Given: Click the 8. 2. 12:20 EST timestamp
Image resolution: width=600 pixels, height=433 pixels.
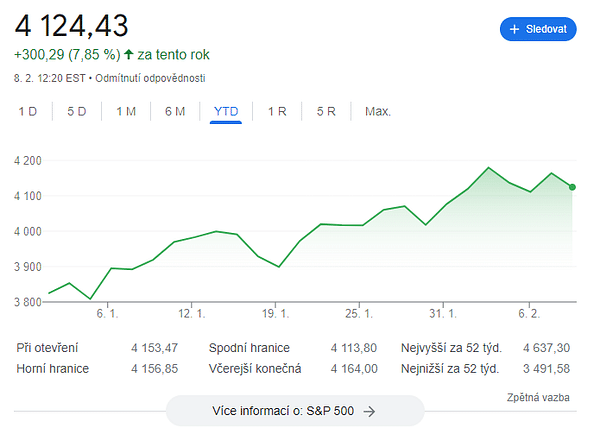Looking at the screenshot, I should tap(49, 78).
